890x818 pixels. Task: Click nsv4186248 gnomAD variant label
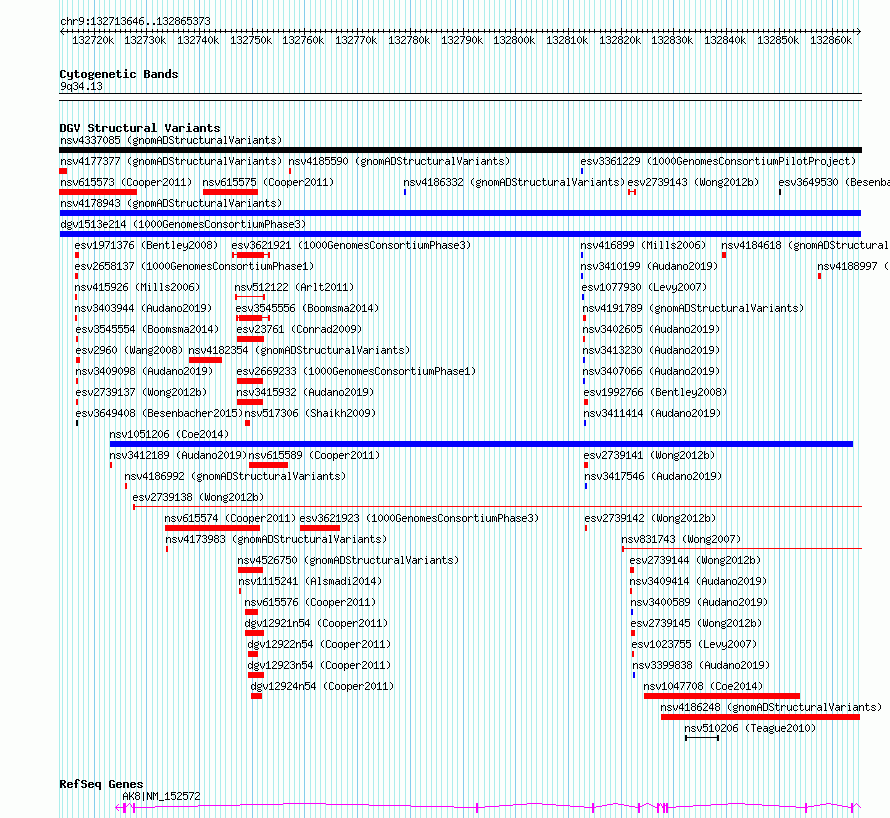[771, 707]
